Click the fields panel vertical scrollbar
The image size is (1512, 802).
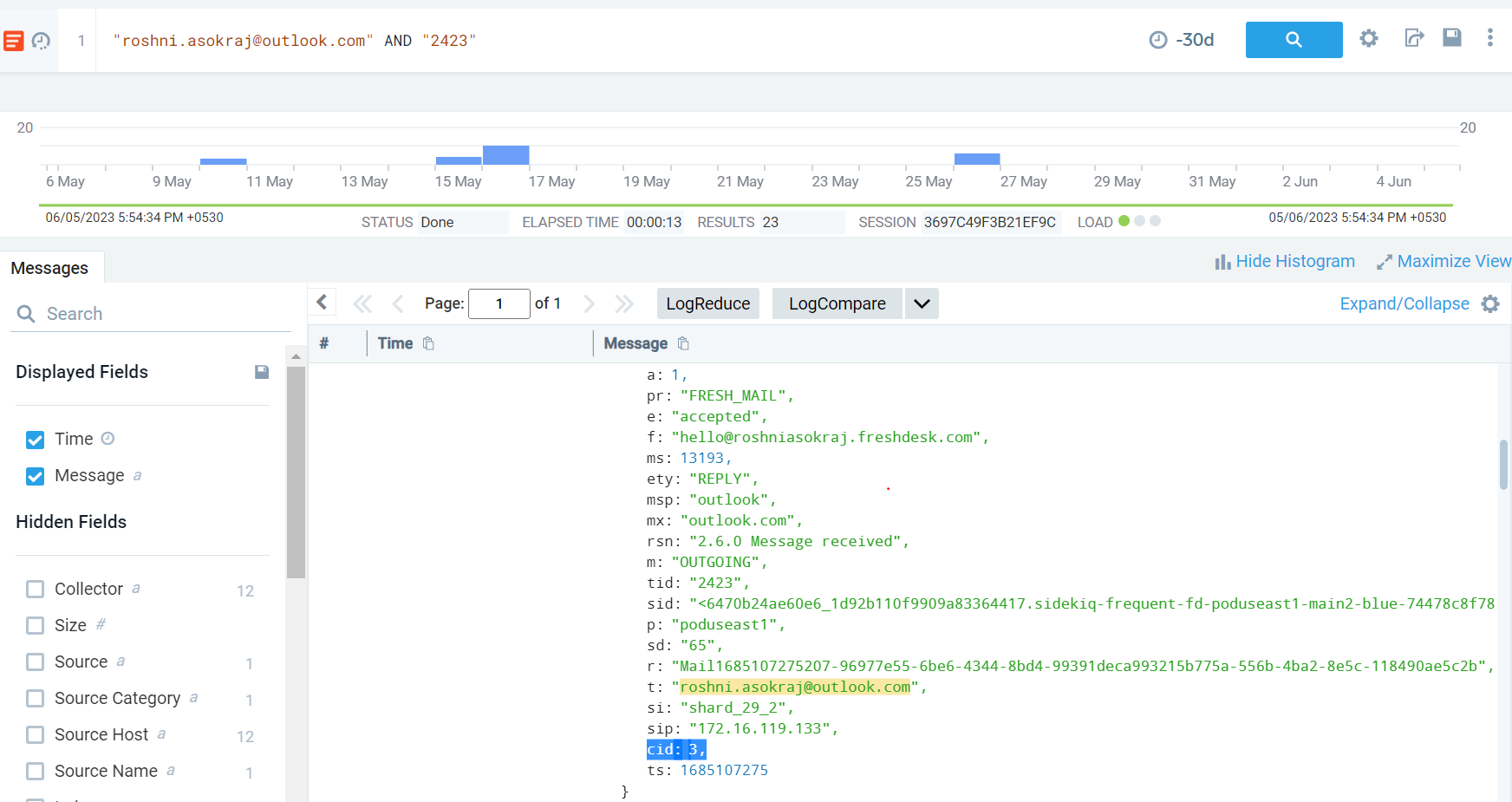pos(296,473)
